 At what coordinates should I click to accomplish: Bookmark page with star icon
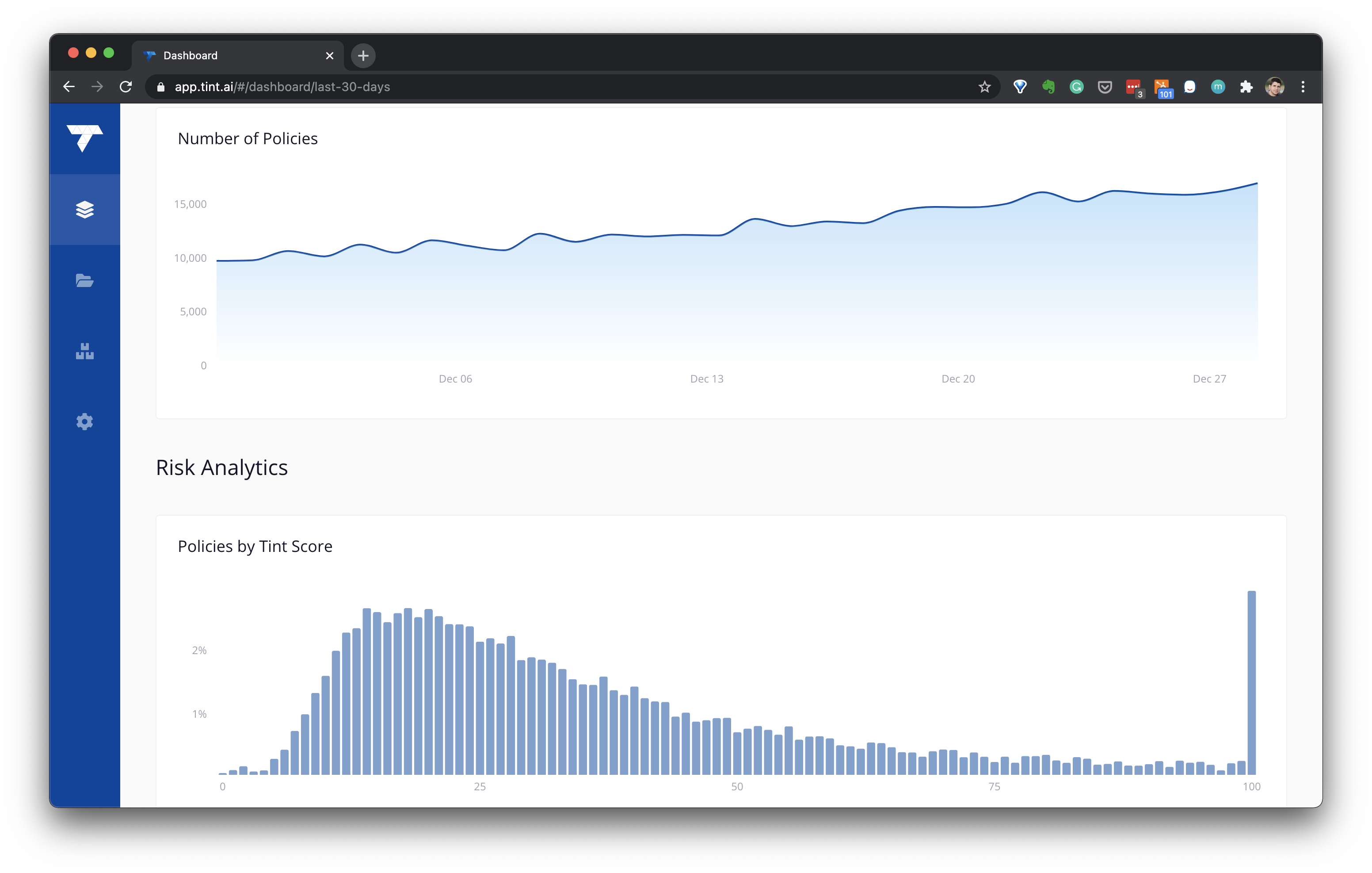984,87
